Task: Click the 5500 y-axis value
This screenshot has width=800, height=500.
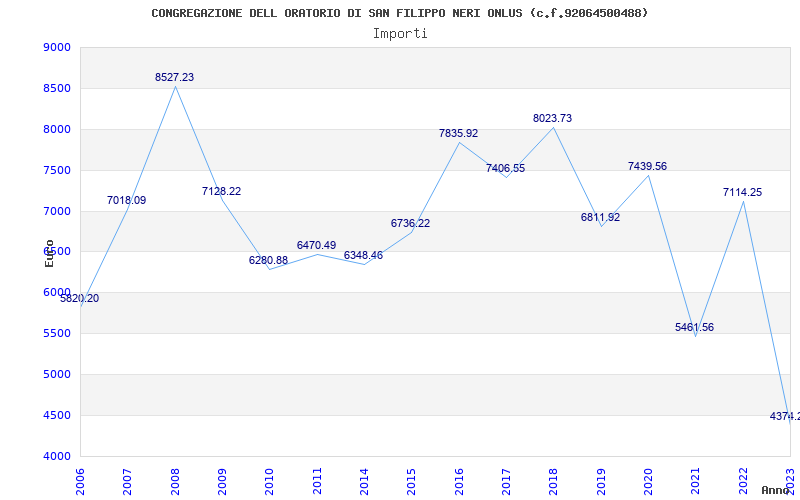Action: click(x=57, y=333)
